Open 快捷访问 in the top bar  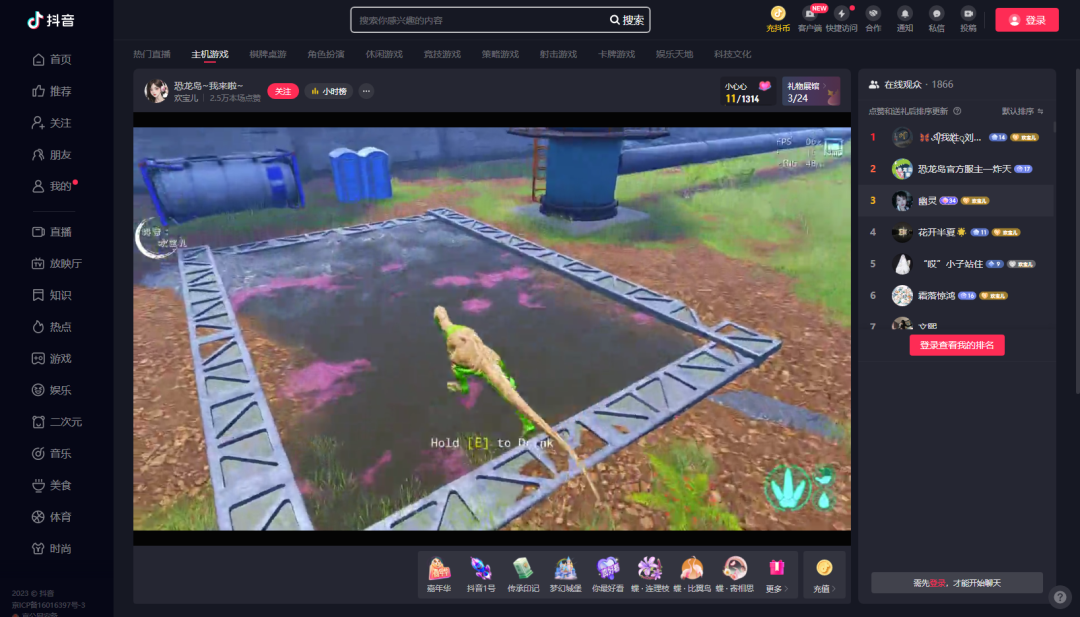(841, 19)
